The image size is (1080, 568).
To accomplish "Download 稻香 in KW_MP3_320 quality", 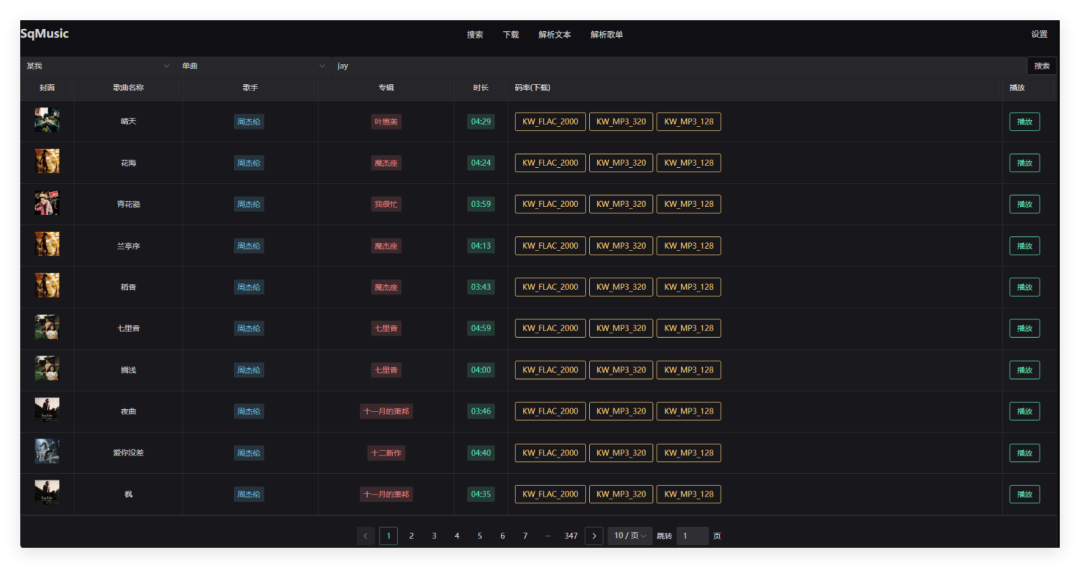I will tap(621, 287).
